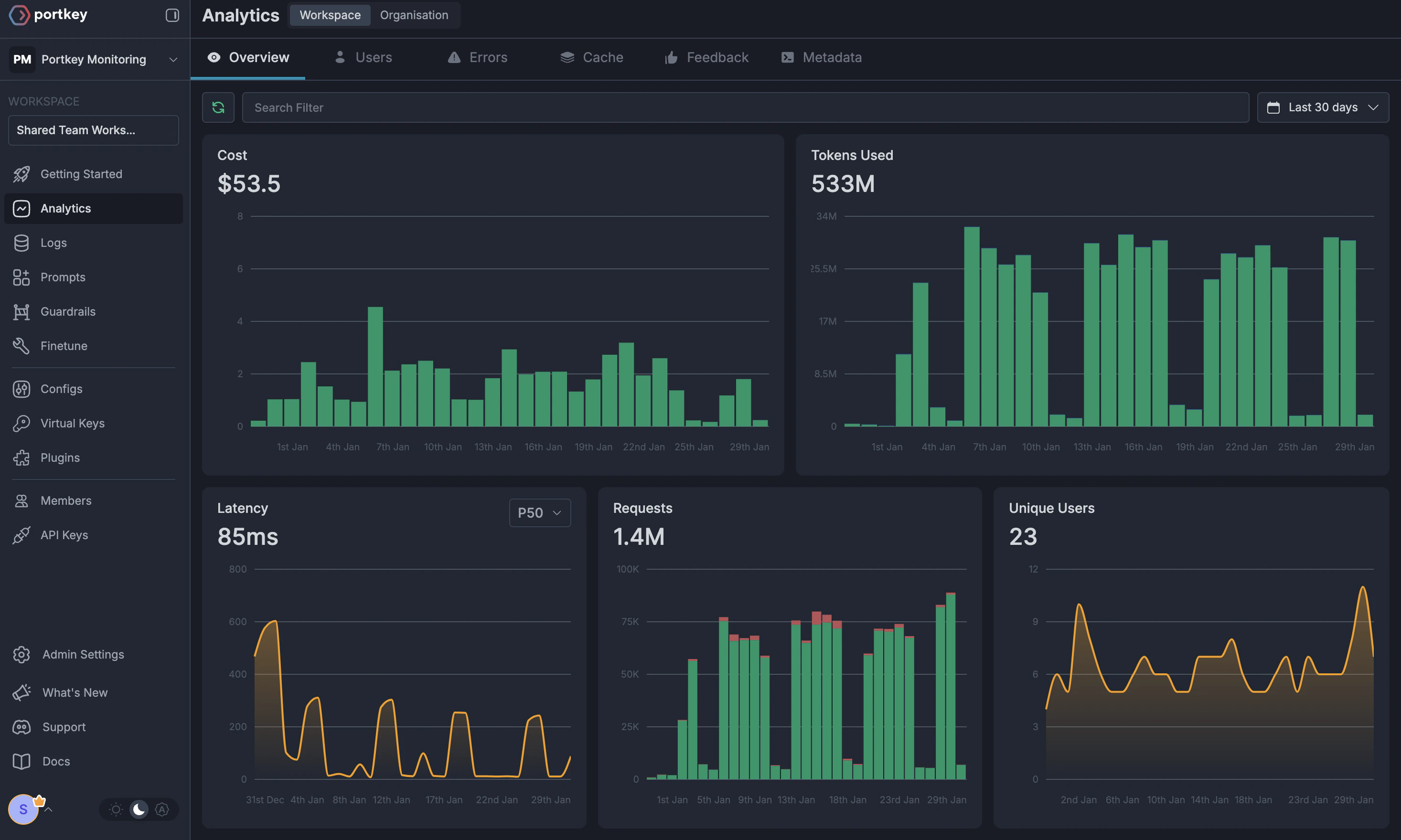The height and width of the screenshot is (840, 1401).
Task: Expand the Last 30 days dropdown
Action: click(x=1322, y=107)
